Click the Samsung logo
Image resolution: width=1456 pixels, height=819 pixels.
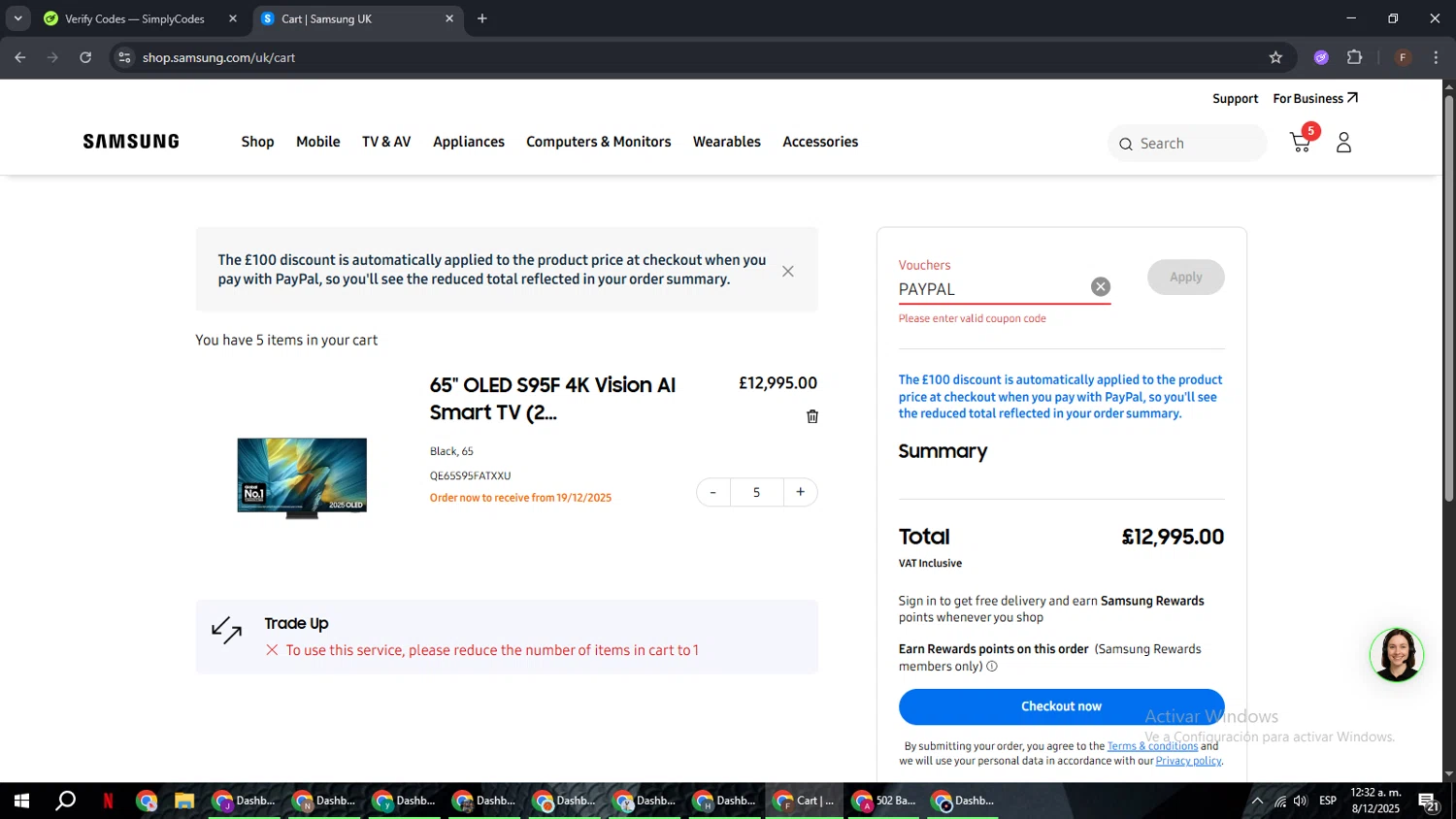[x=131, y=142]
